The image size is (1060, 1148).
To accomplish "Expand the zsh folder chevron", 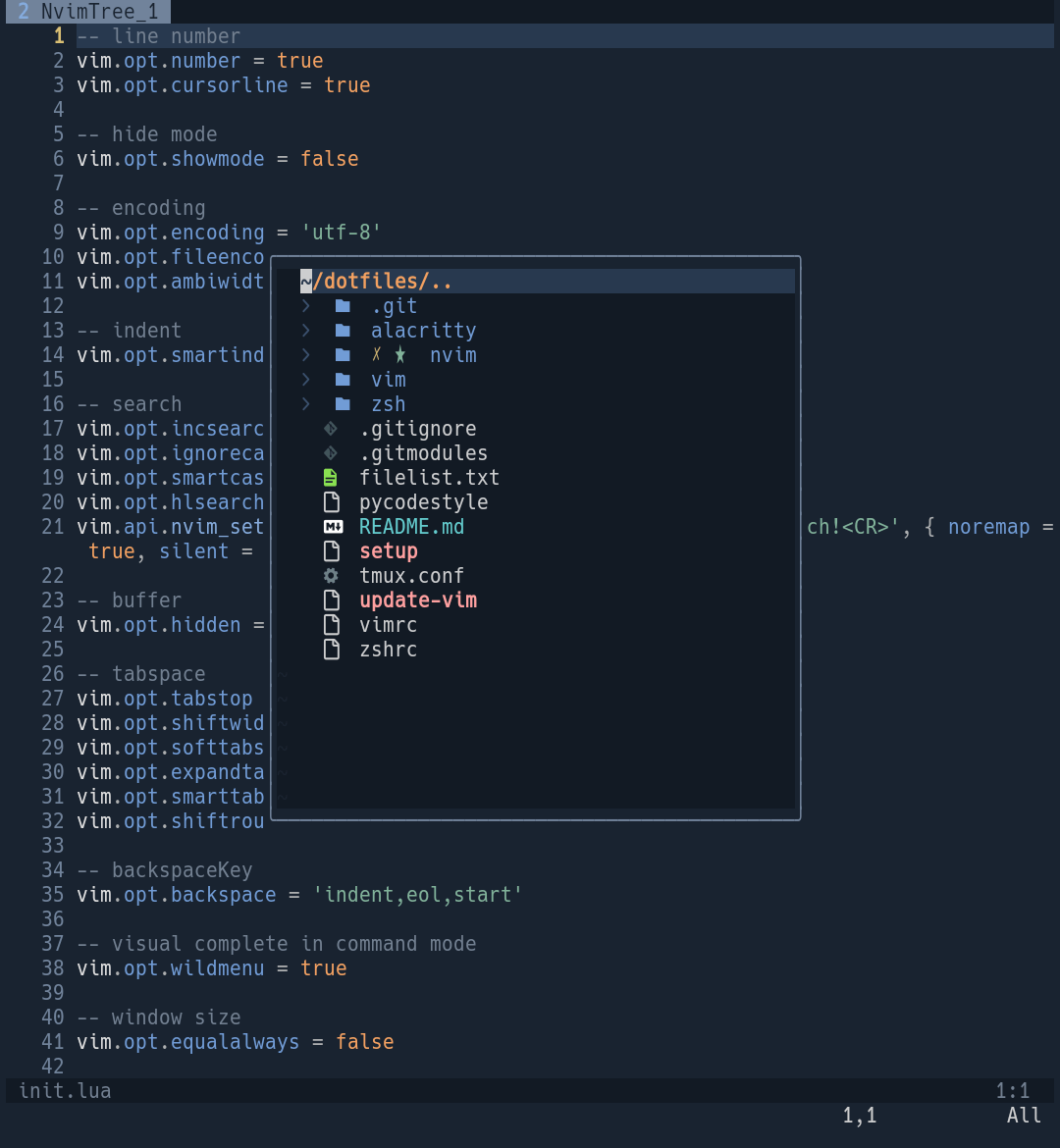I will (306, 404).
